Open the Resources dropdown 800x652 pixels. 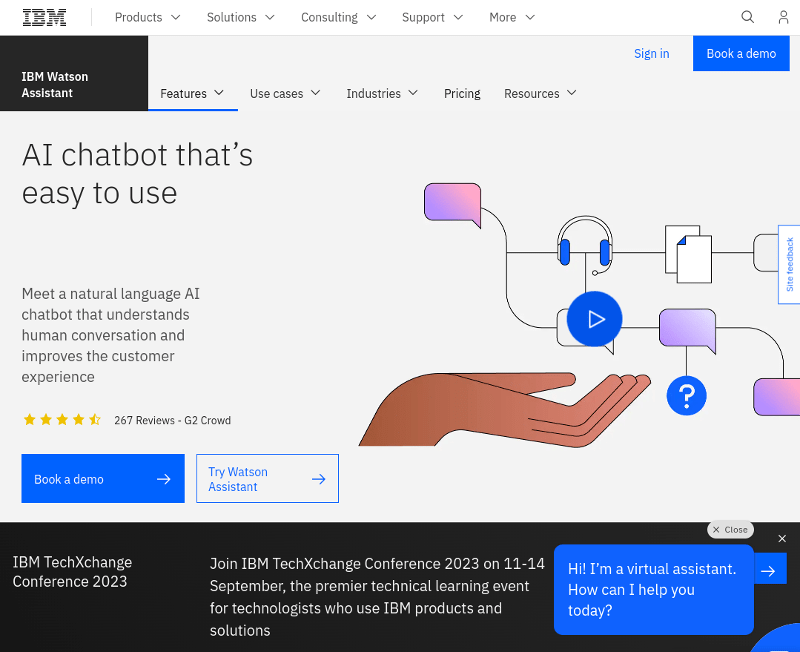(x=540, y=93)
